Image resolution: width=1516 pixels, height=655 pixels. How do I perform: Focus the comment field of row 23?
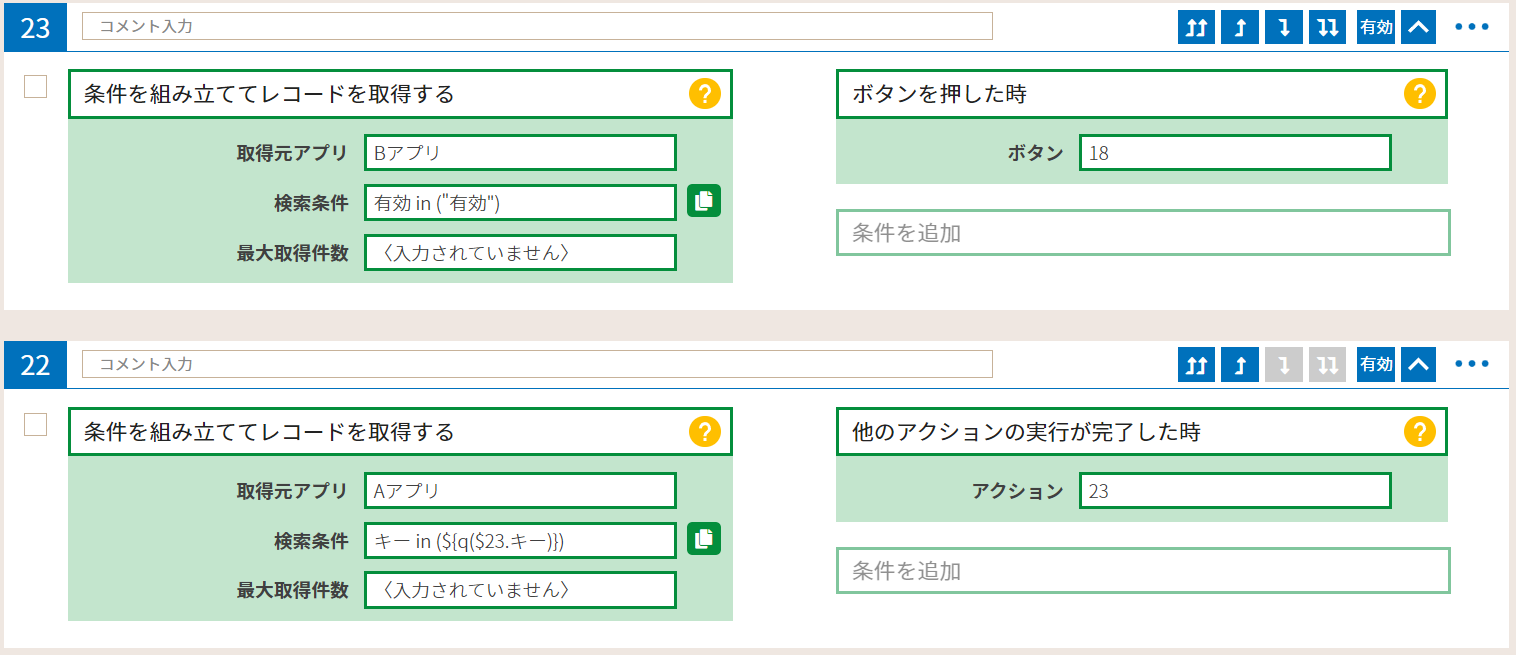click(x=537, y=27)
